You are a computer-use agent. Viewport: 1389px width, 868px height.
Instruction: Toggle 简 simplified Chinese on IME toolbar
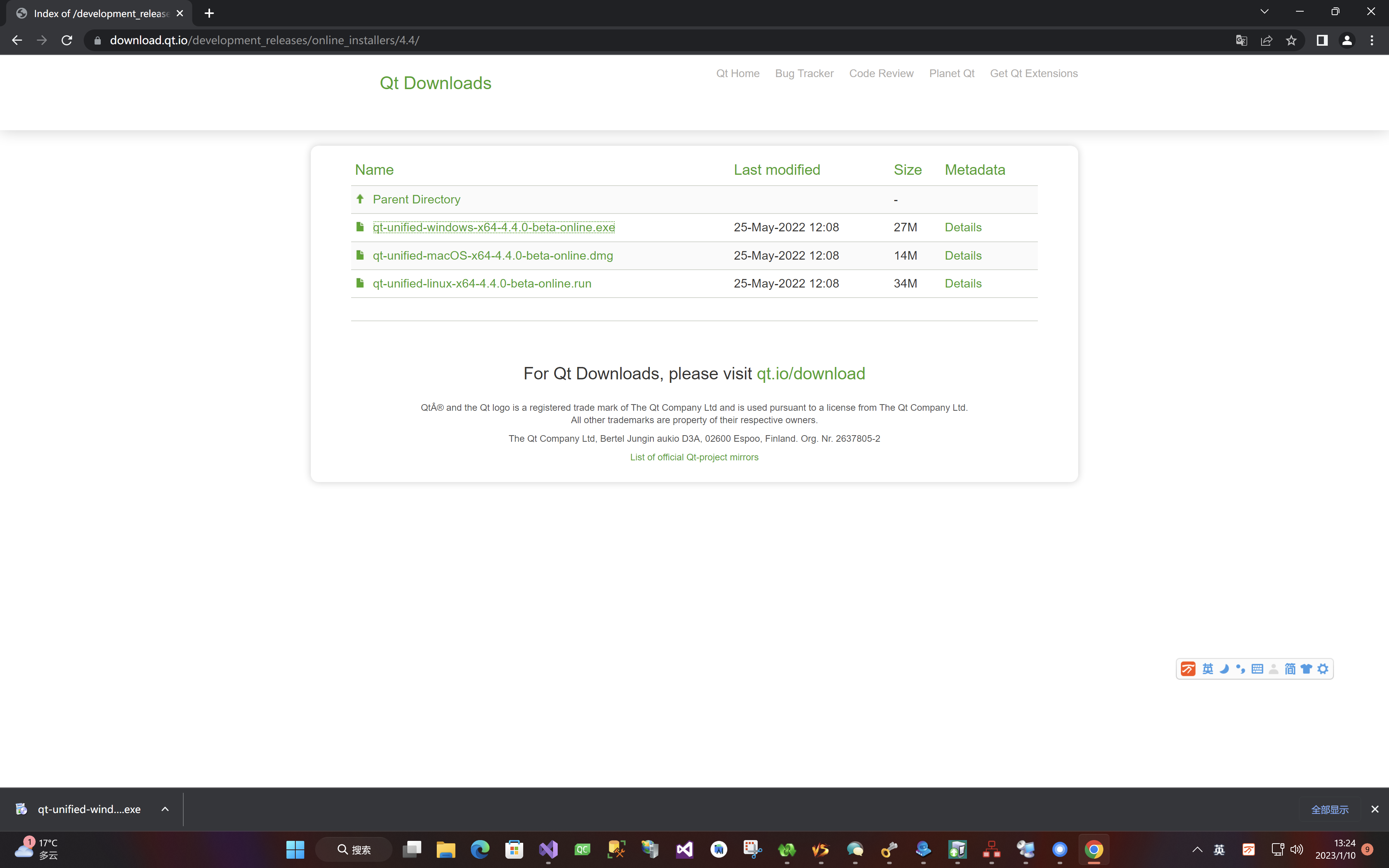[x=1290, y=669]
